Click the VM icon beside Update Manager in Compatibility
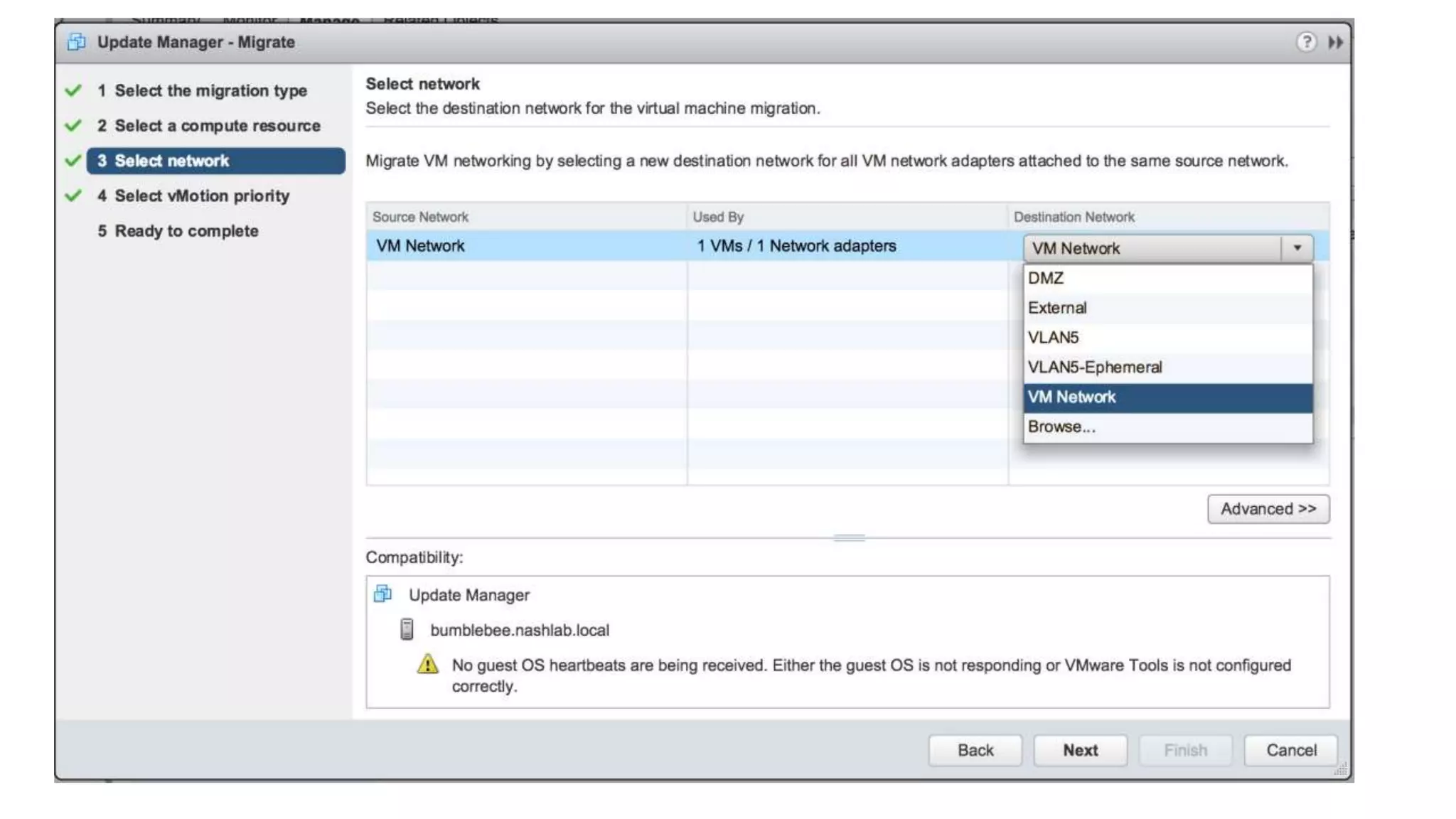1456x819 pixels. 382,594
